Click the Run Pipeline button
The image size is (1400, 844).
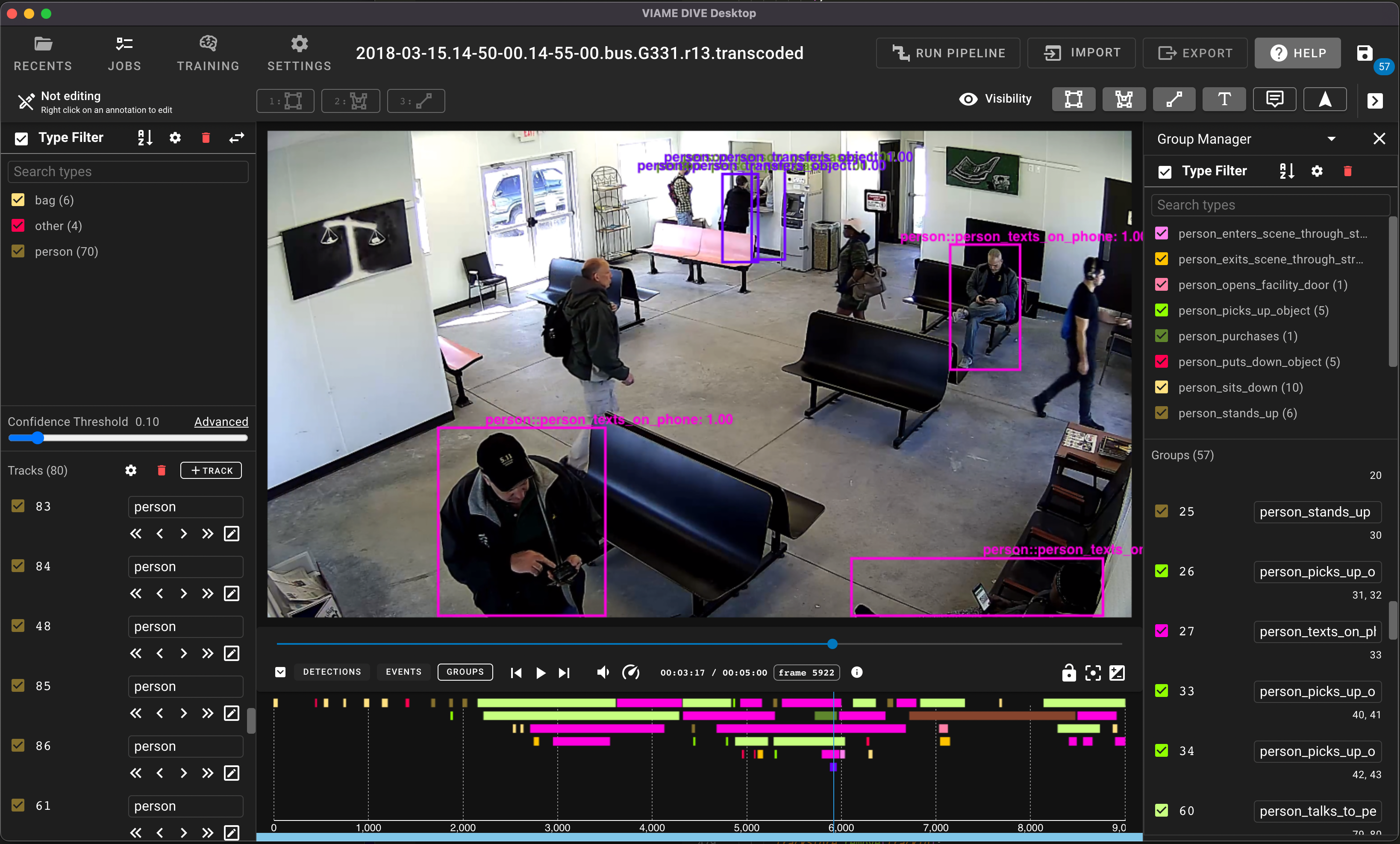(x=948, y=53)
